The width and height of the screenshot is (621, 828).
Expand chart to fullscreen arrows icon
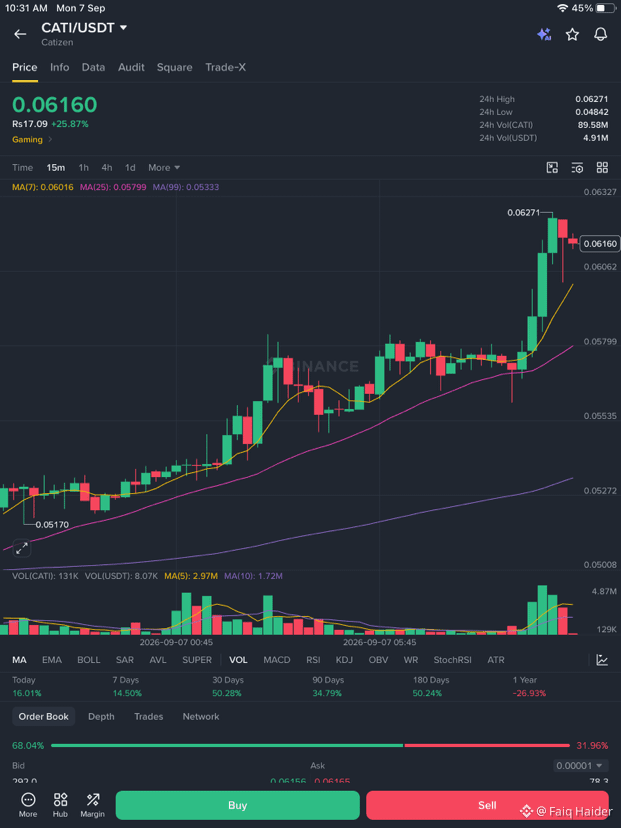[22, 549]
